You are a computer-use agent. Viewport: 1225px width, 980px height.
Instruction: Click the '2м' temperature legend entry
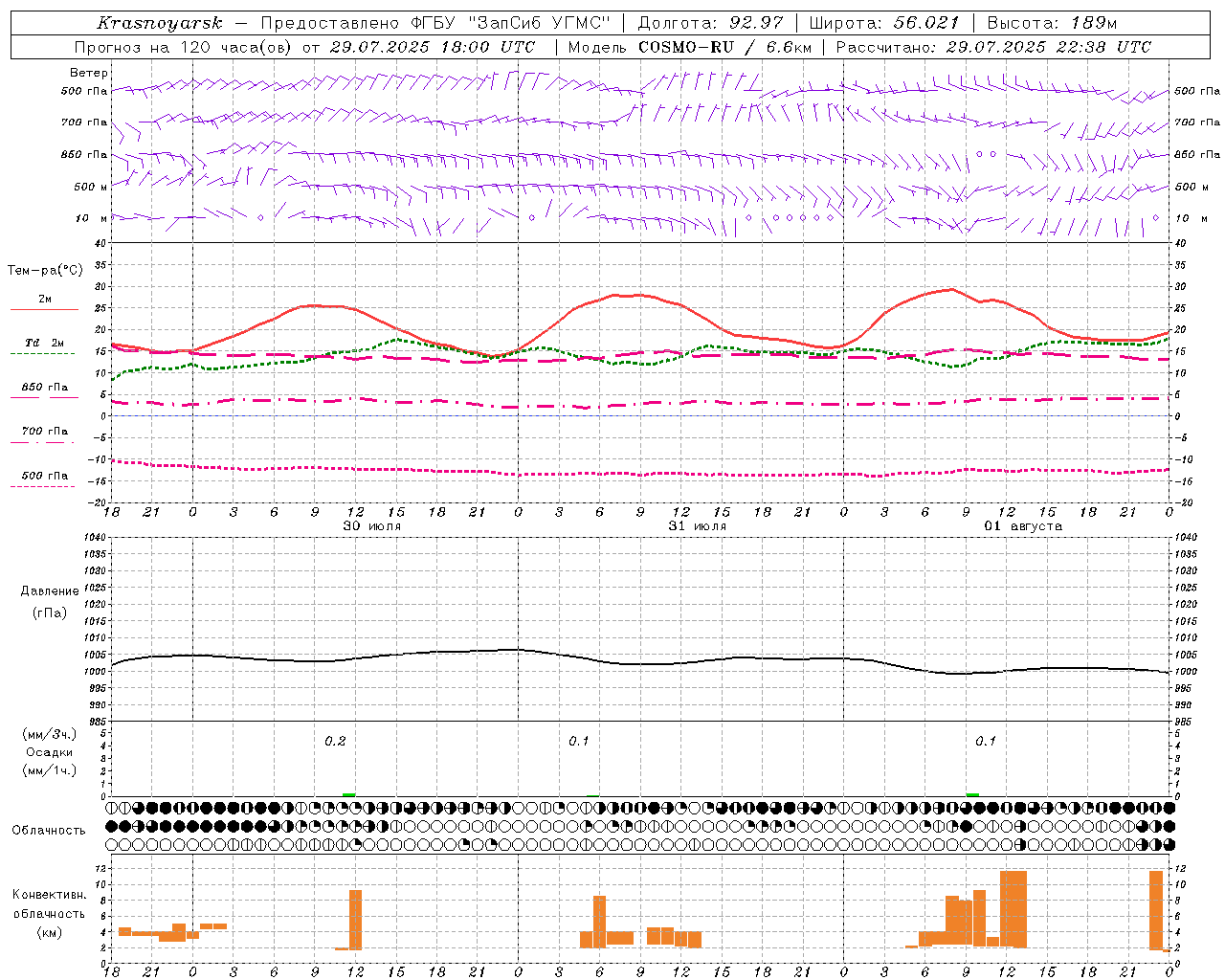point(45,299)
